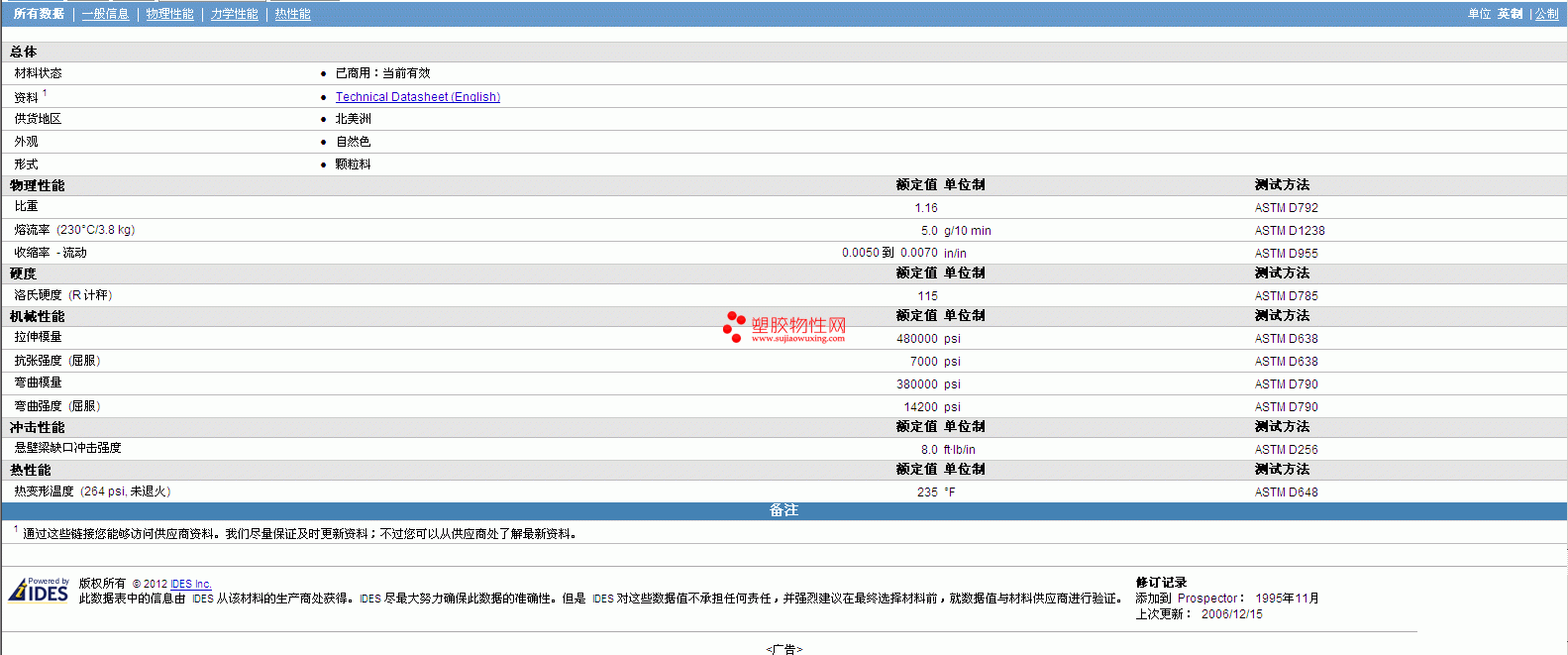
Task: Click the 北美洲 supply region value
Action: point(353,119)
